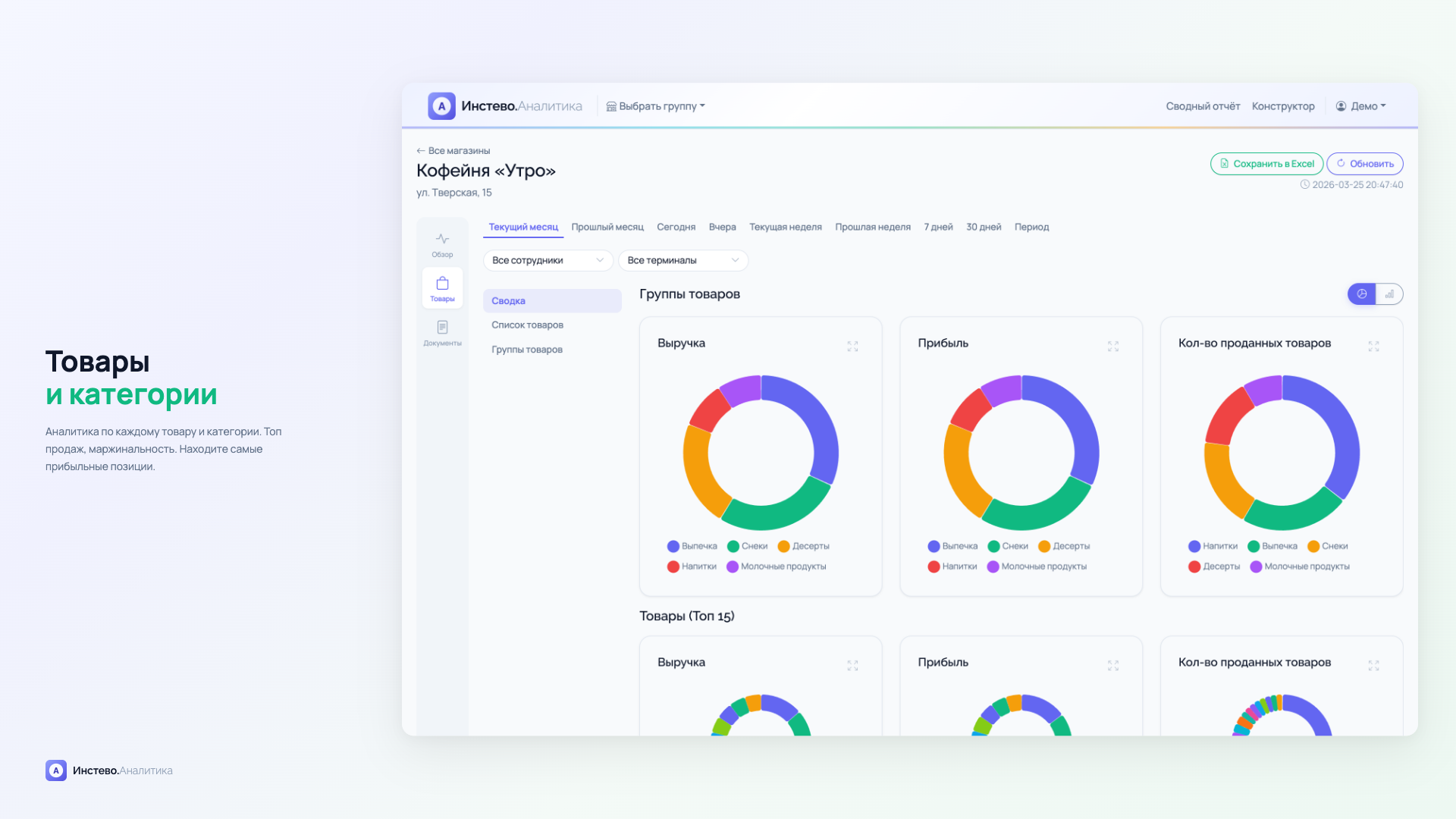
Task: Open the Демо user menu
Action: 1360,106
